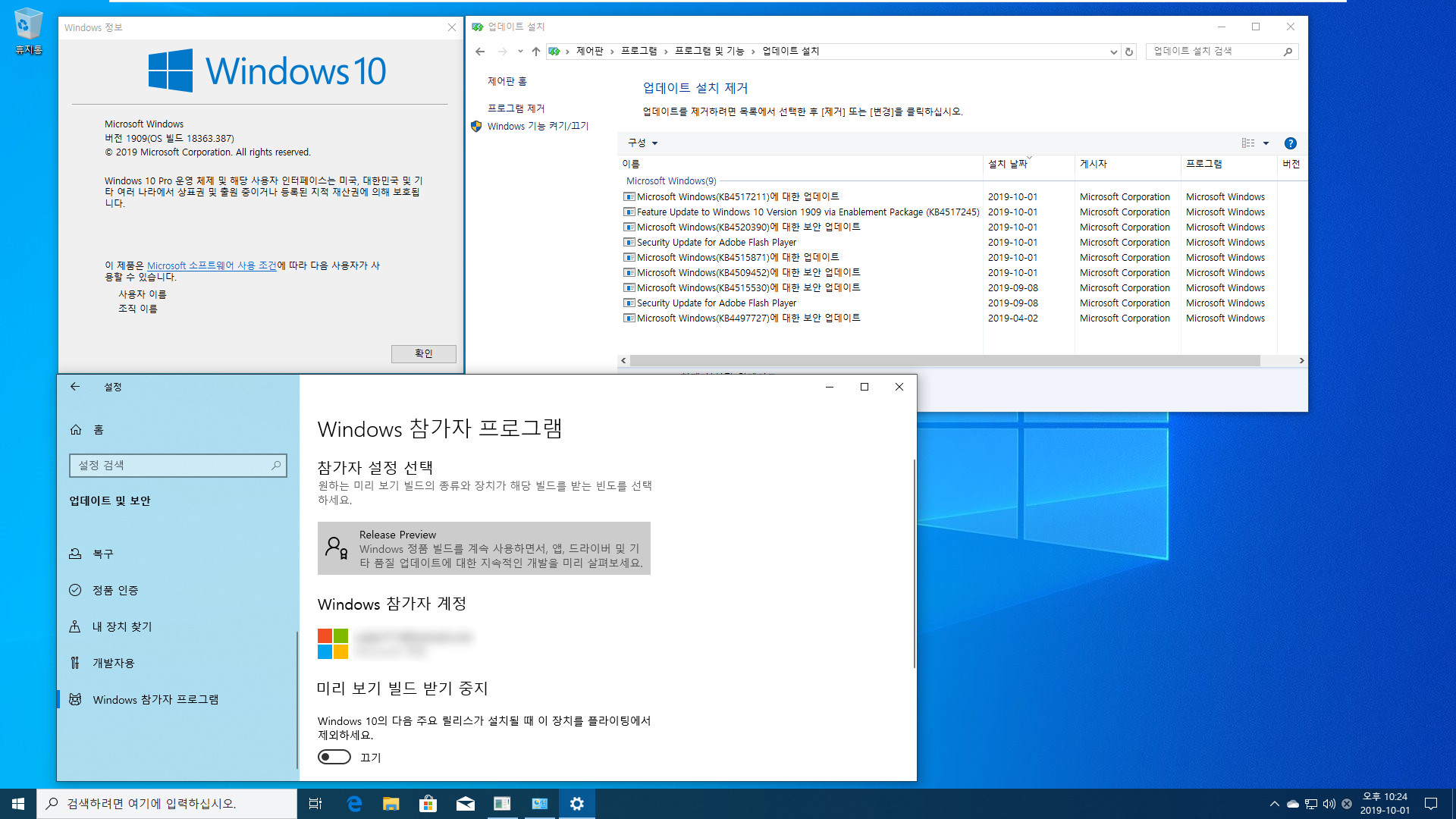Collapse the Microsoft Windows(9) group
This screenshot has width=1456, height=819.
(x=670, y=180)
